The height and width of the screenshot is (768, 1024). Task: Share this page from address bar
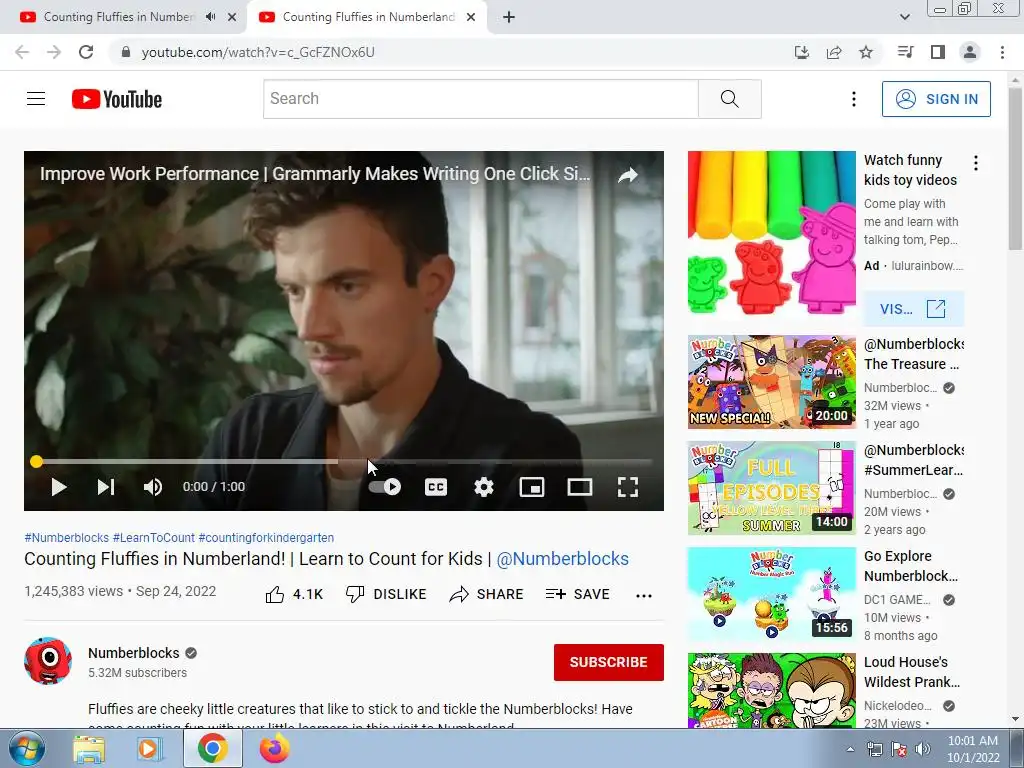point(834,52)
